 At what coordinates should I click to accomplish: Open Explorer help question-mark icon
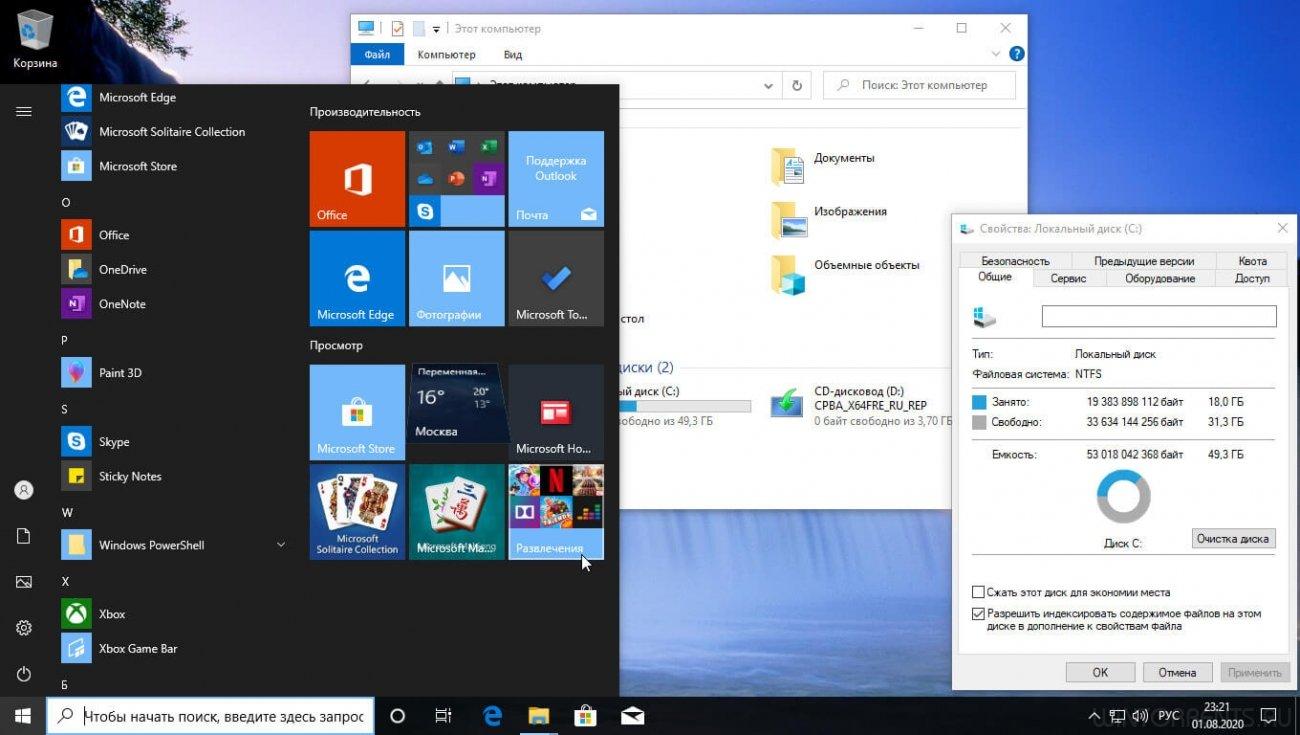pyautogui.click(x=1017, y=54)
